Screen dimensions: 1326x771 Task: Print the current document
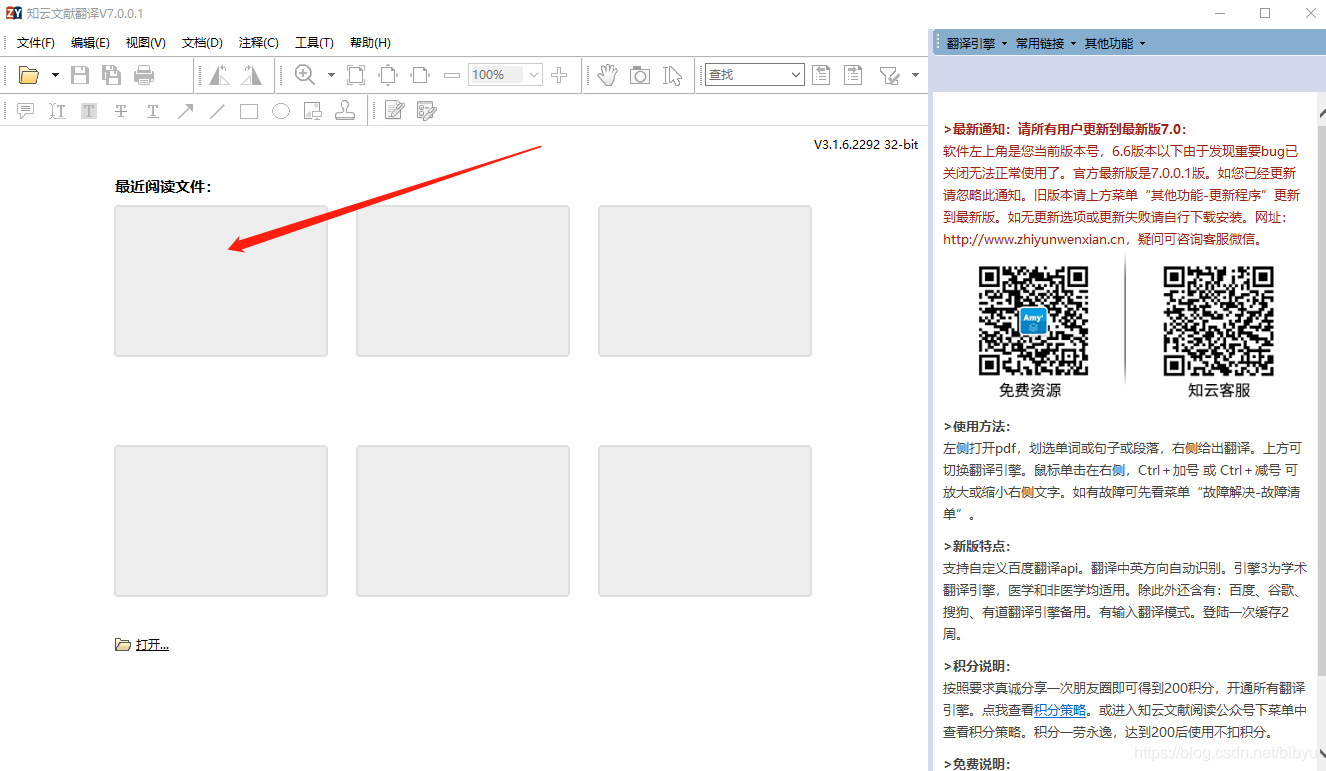click(143, 74)
